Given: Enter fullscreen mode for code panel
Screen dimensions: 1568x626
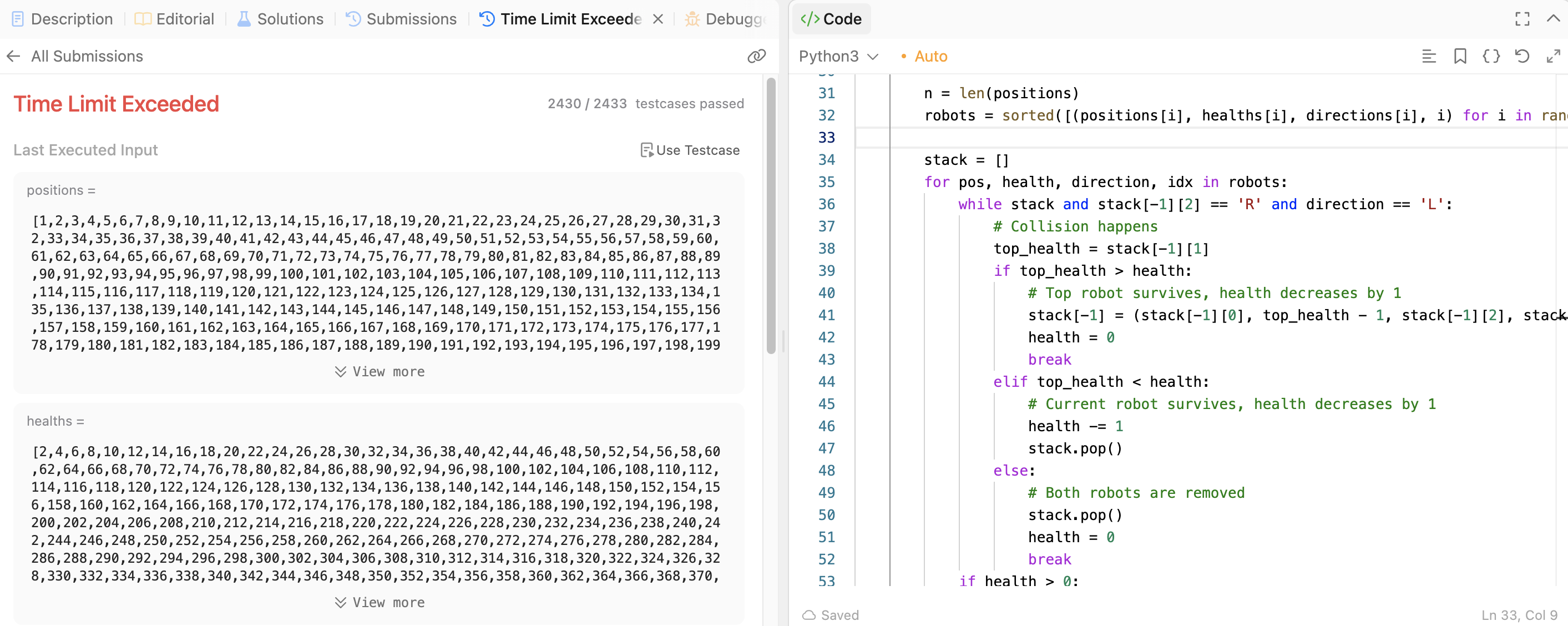Looking at the screenshot, I should coord(1522,19).
